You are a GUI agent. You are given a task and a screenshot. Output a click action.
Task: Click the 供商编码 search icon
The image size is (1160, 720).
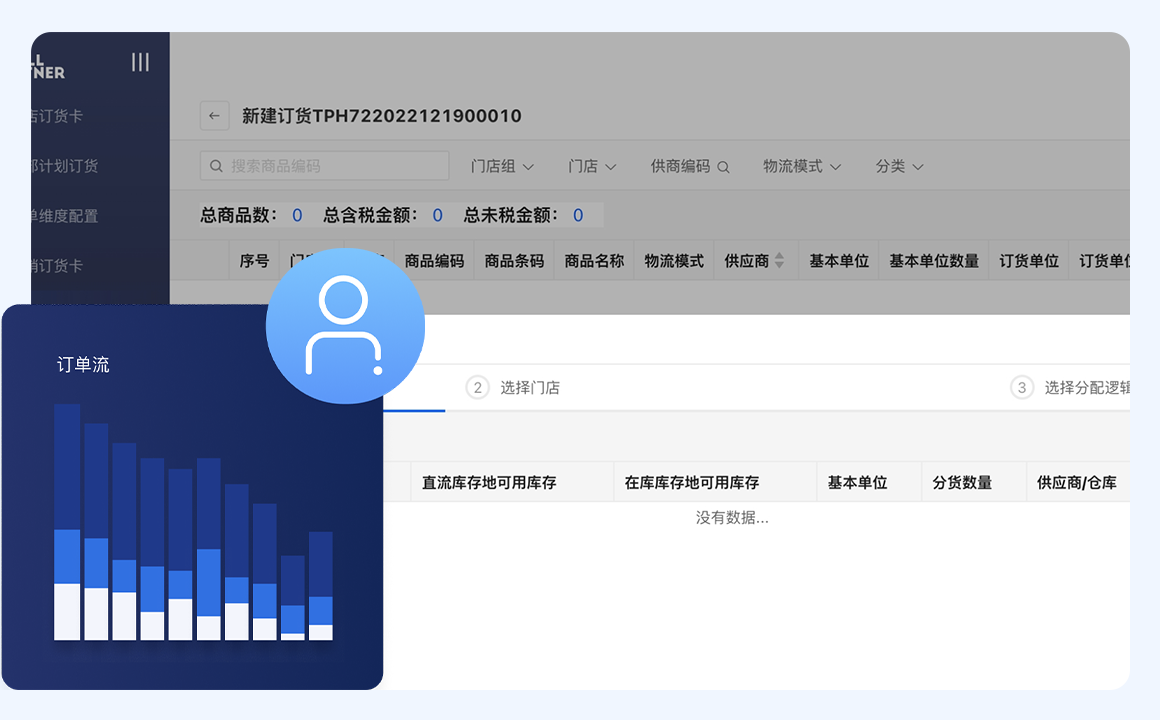723,167
